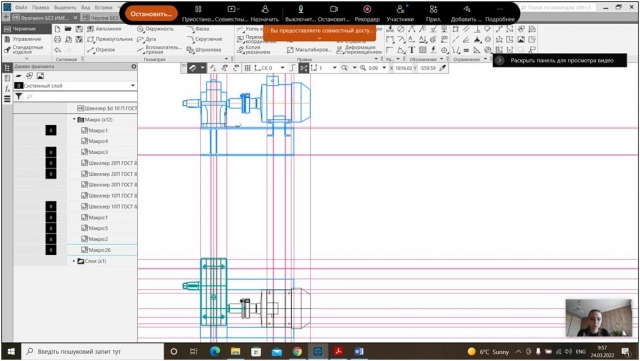640x361 pixels.
Task: Click the Назначить button in sharing bar
Action: coord(264,13)
